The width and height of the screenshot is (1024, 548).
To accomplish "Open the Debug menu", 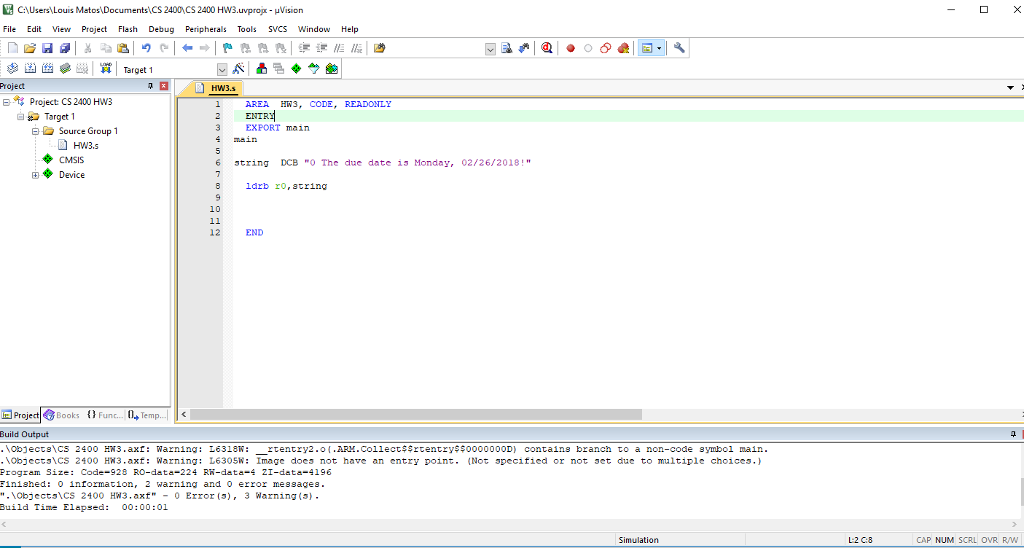I will click(x=161, y=29).
